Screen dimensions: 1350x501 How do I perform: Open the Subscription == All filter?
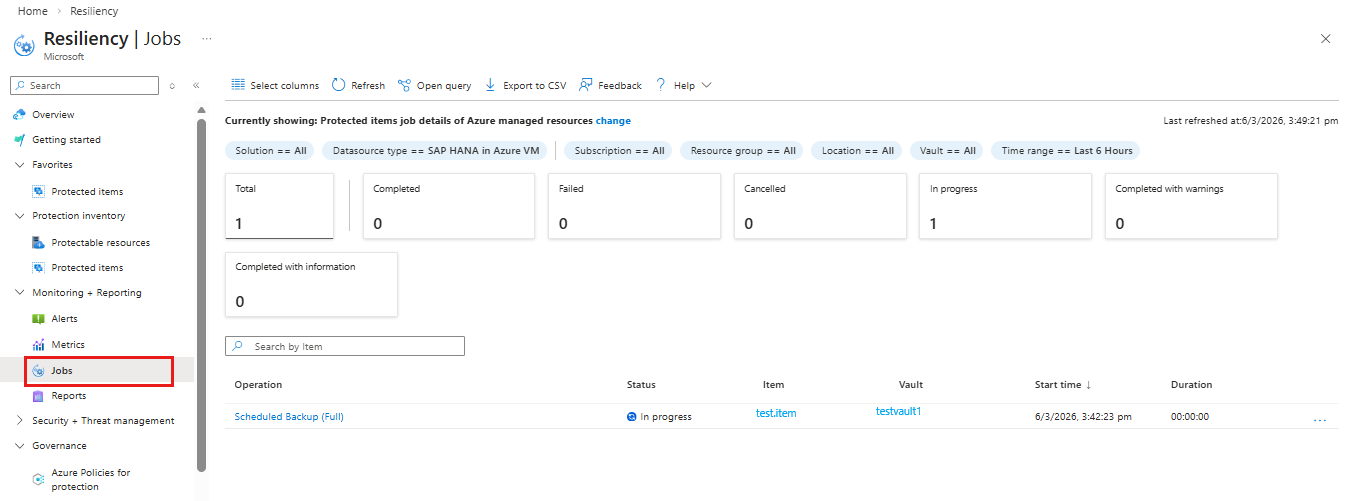coord(620,151)
